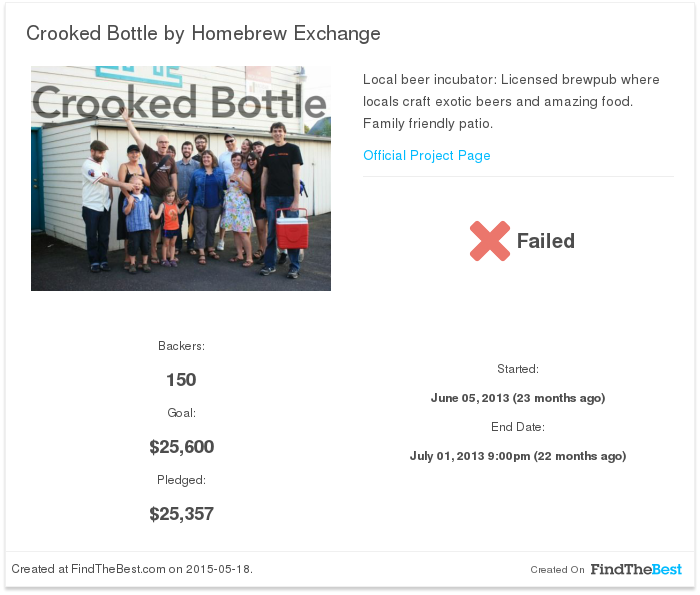Click the Created On label
Screen dimensions: 700x595
557,570
